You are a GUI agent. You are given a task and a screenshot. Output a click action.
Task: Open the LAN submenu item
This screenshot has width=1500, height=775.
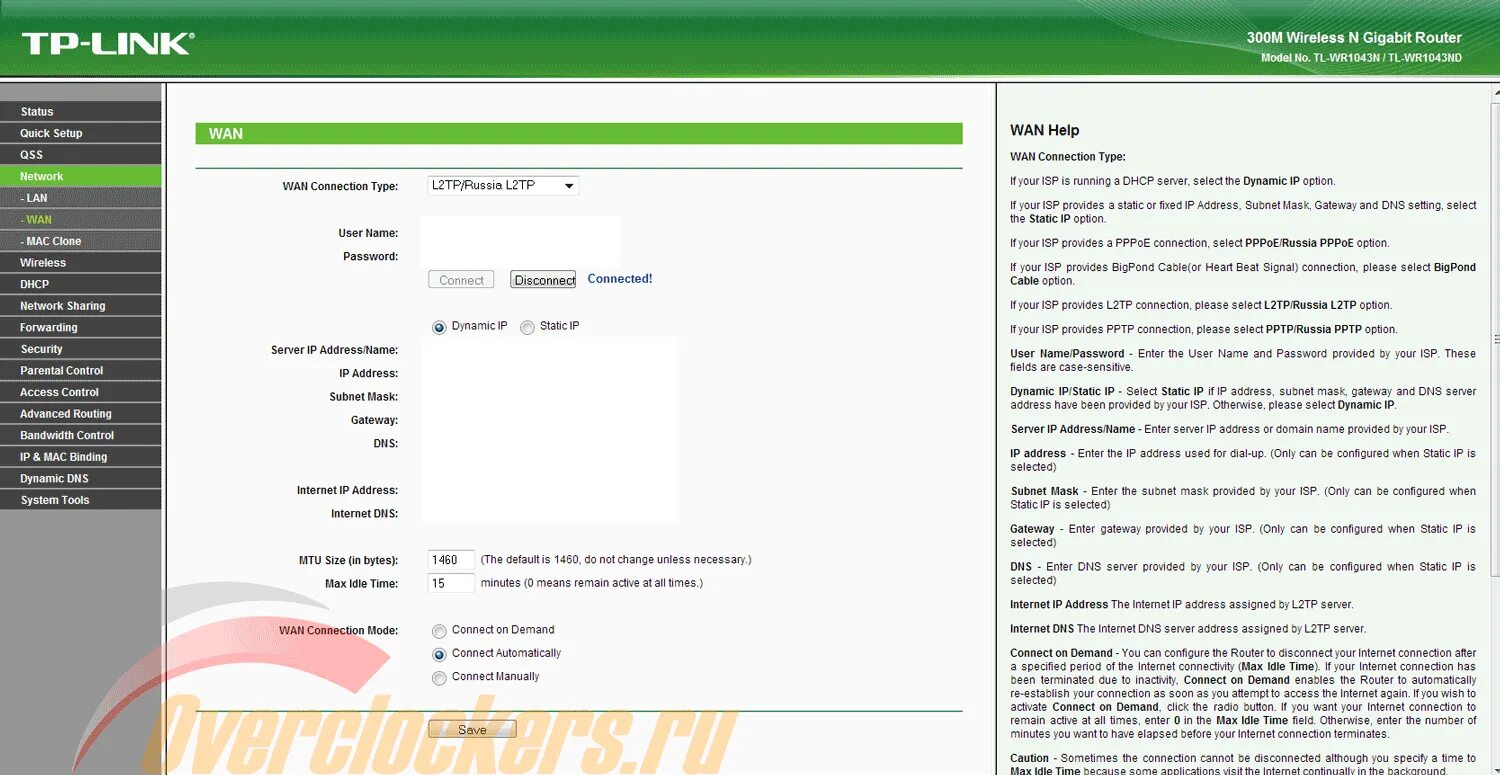[80, 198]
